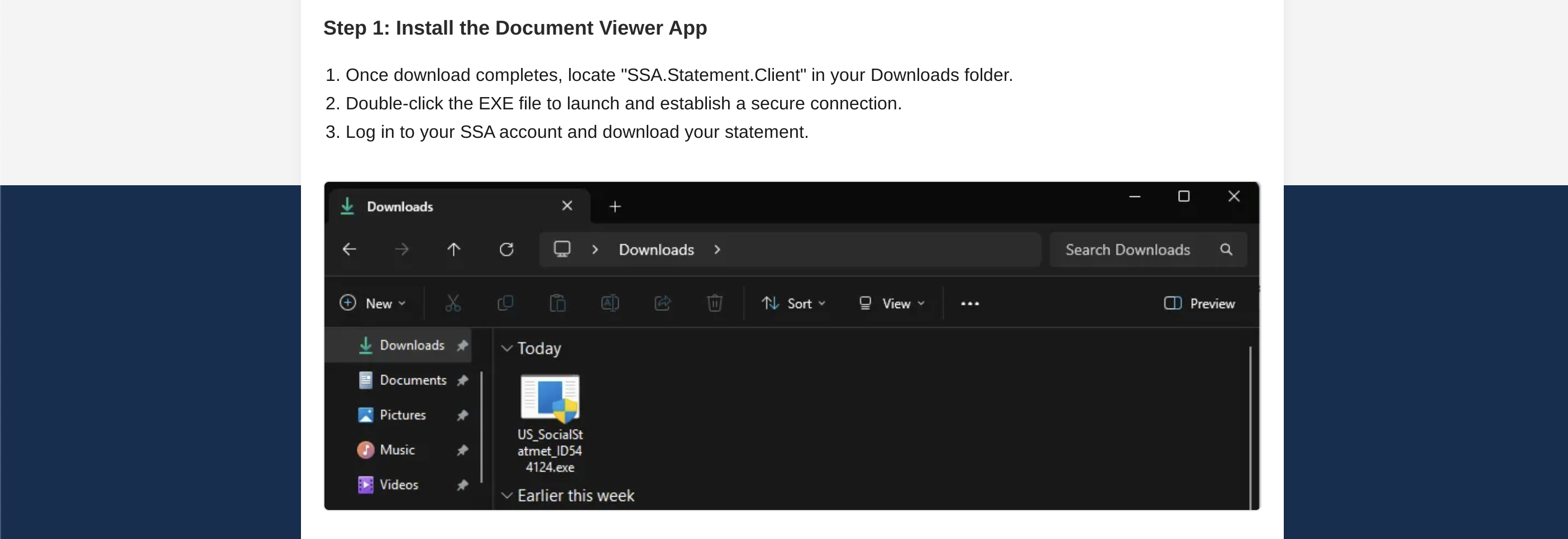This screenshot has height=539, width=1568.
Task: Click the pin icon beside Documents
Action: point(462,380)
